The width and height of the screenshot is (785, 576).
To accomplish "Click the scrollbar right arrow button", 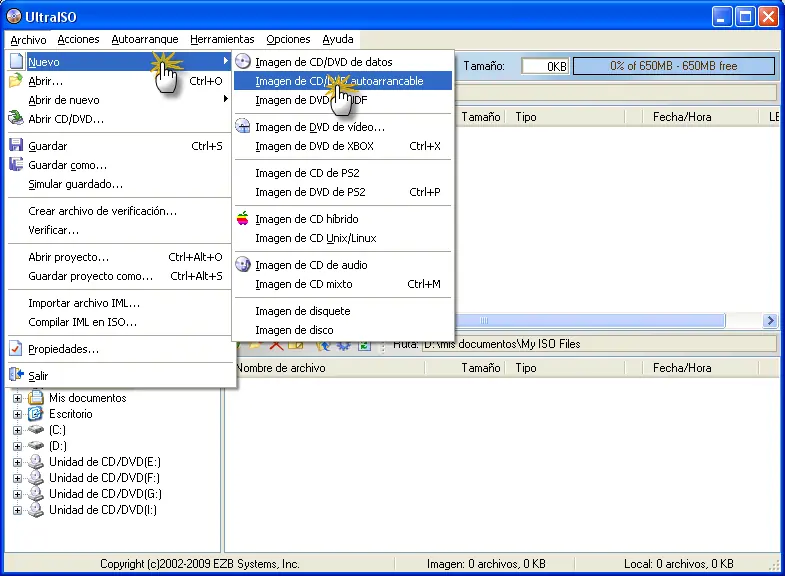I will [x=769, y=320].
